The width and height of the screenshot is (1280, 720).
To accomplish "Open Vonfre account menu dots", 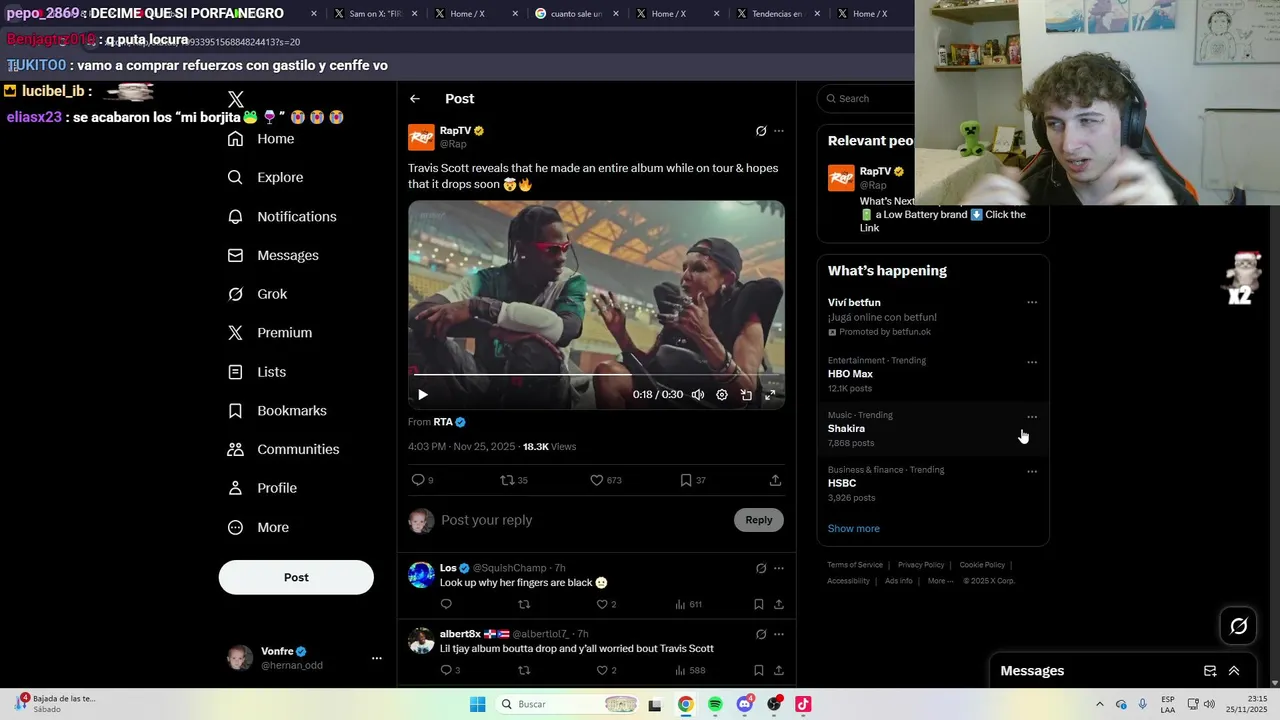I will 377,658.
